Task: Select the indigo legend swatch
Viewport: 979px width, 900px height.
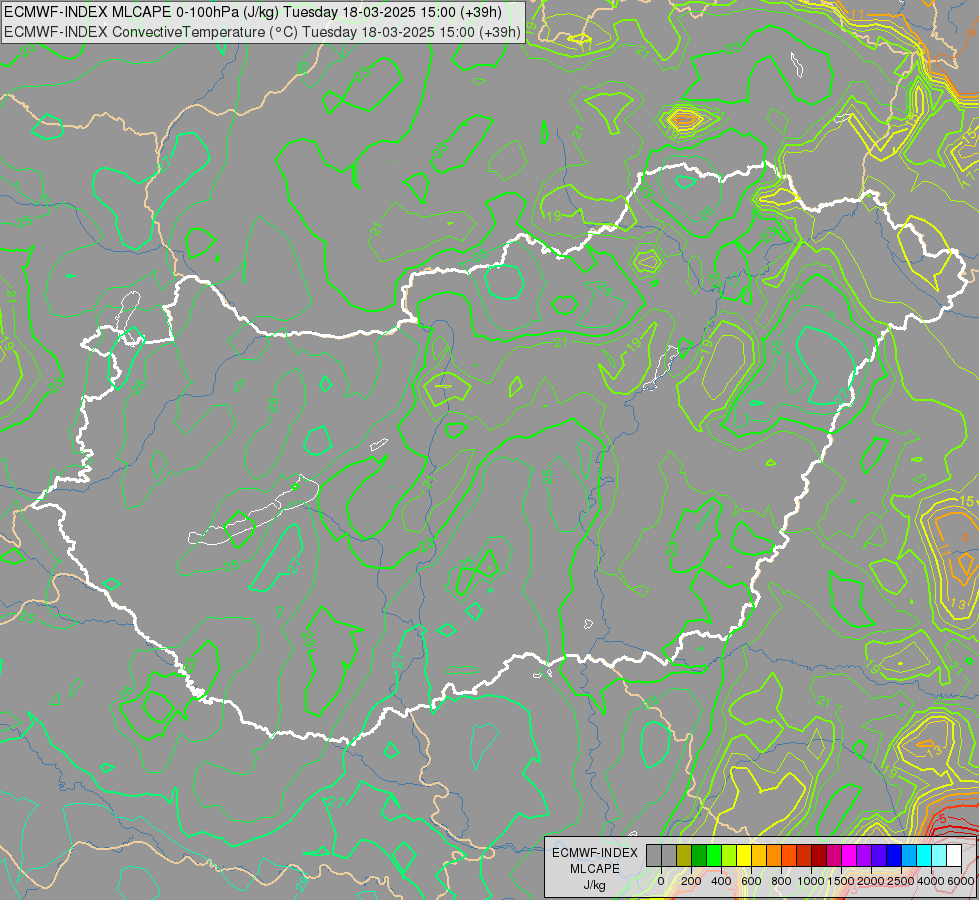Action: 879,855
